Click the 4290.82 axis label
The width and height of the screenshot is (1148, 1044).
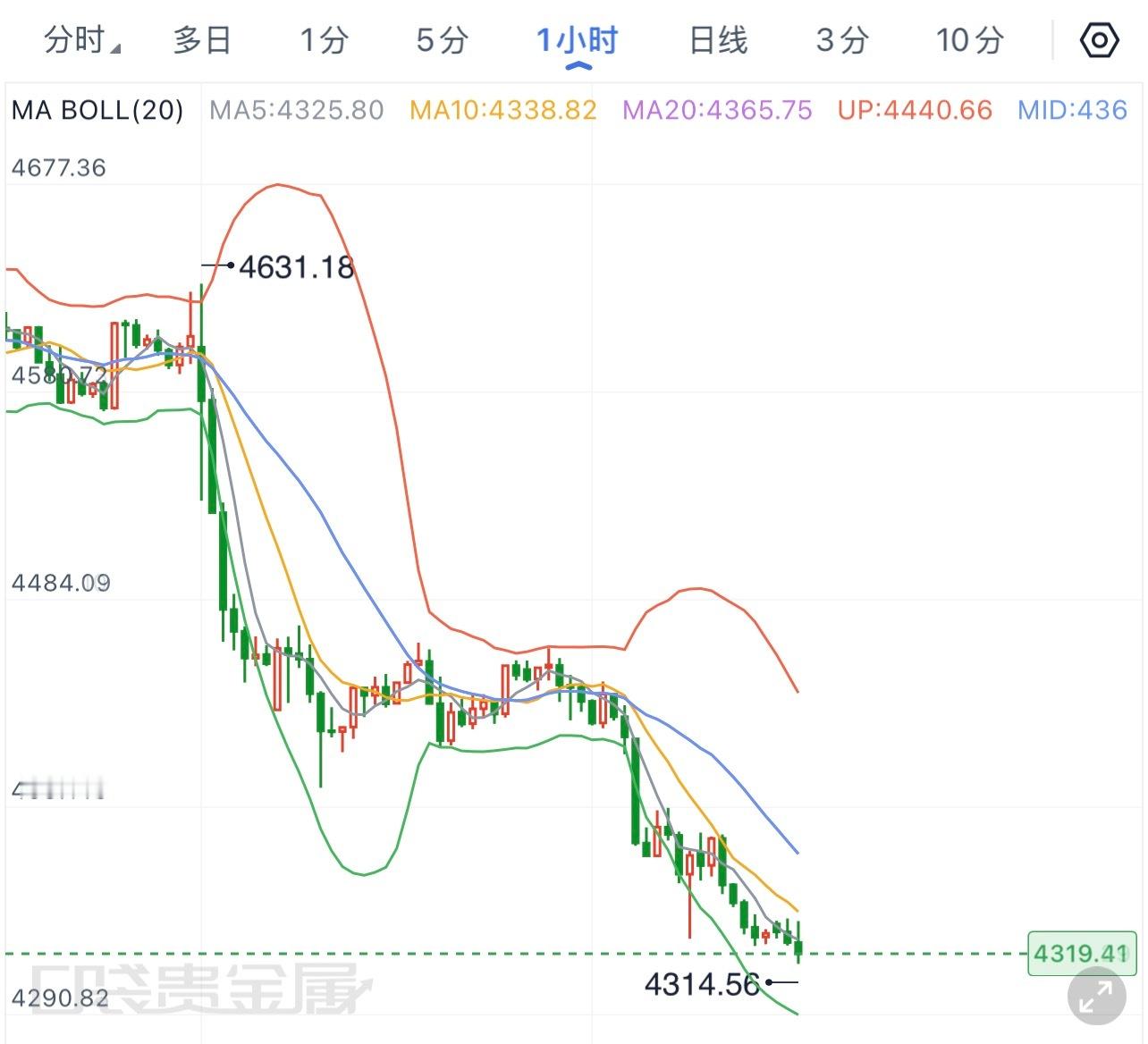pyautogui.click(x=60, y=998)
